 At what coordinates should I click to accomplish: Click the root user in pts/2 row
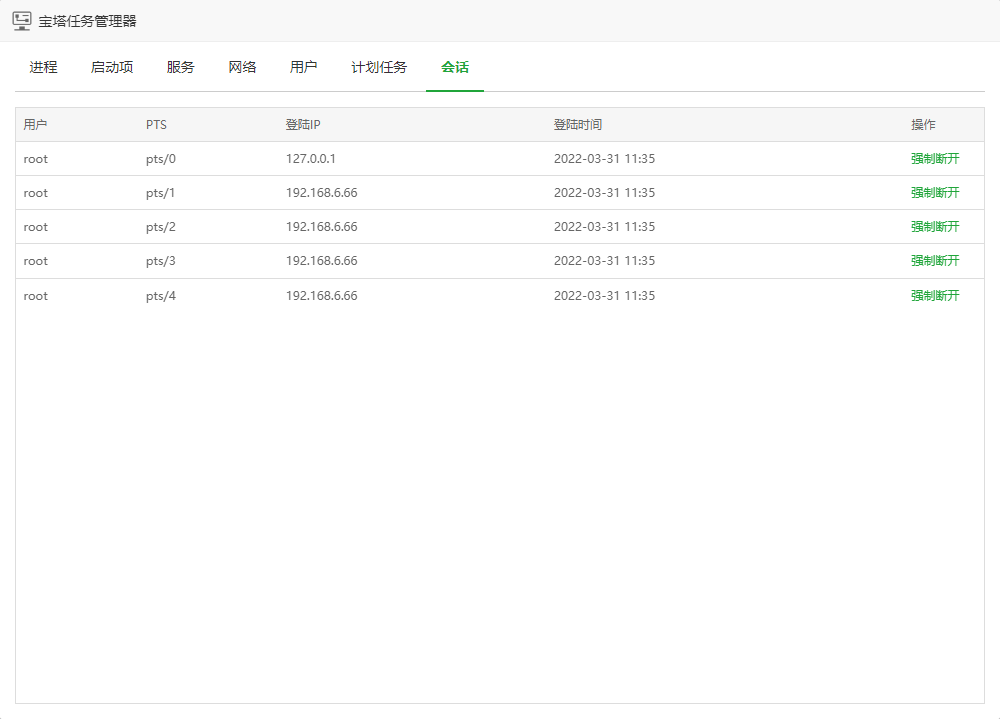[36, 227]
